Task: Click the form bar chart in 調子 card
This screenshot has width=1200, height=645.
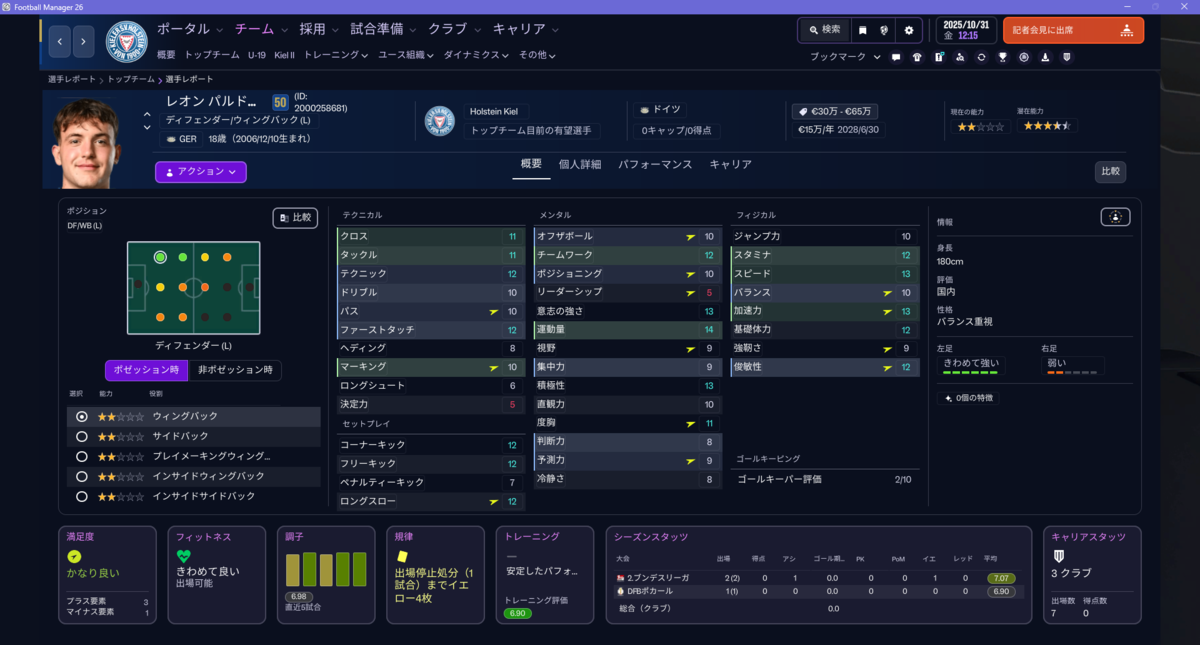Action: 325,569
